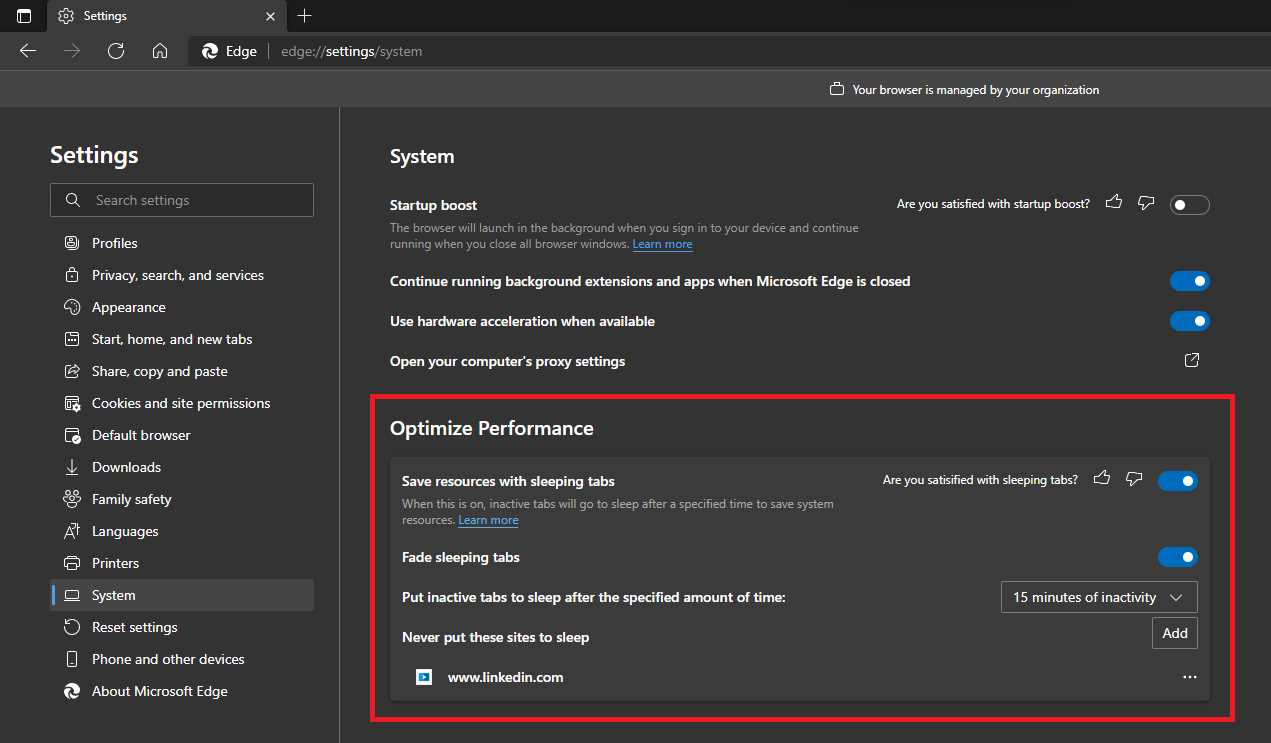Click the sleeping tabs Learn more link
1271x743 pixels.
[x=488, y=519]
